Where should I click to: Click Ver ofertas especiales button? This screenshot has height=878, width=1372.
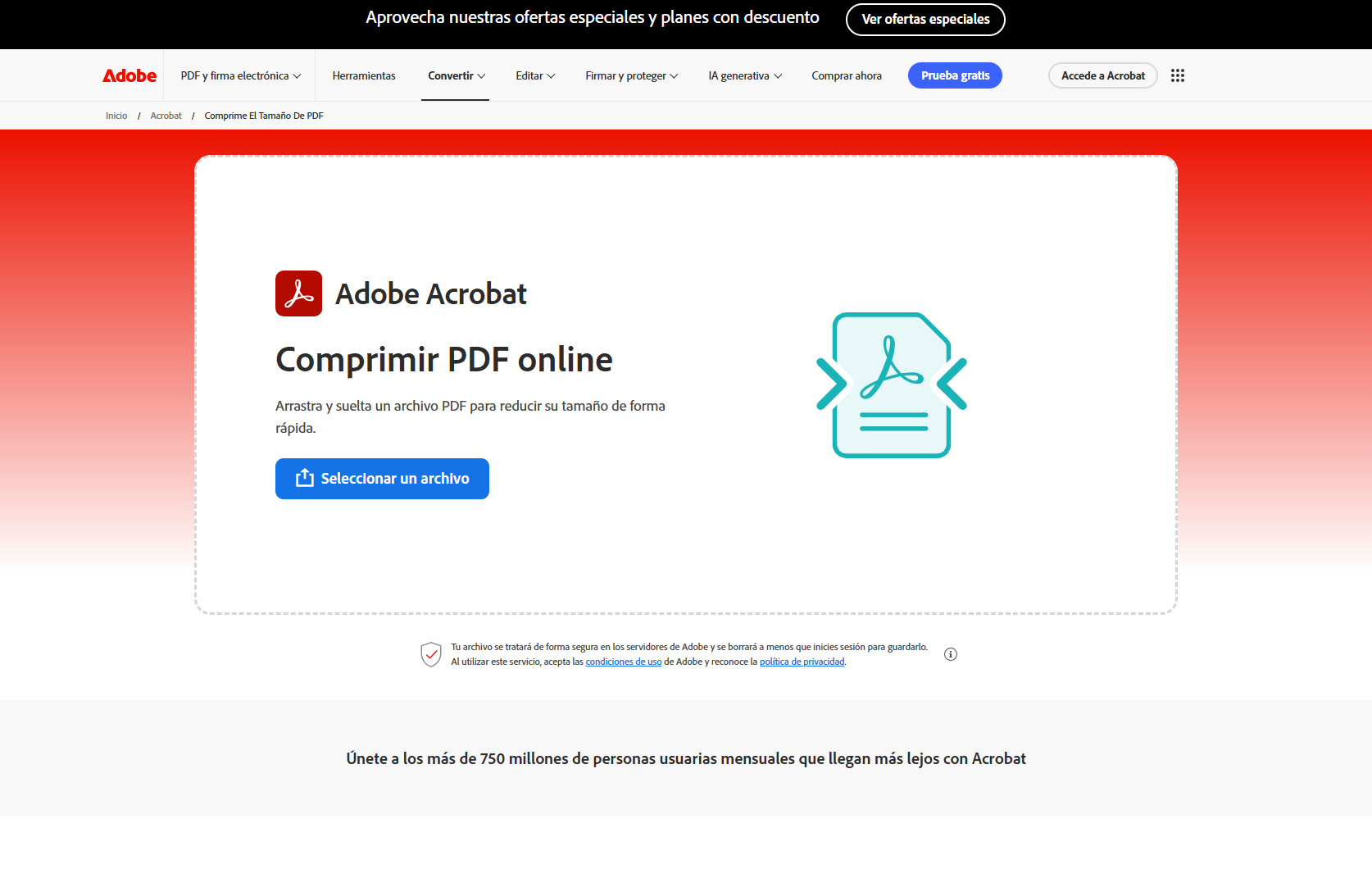[x=925, y=20]
